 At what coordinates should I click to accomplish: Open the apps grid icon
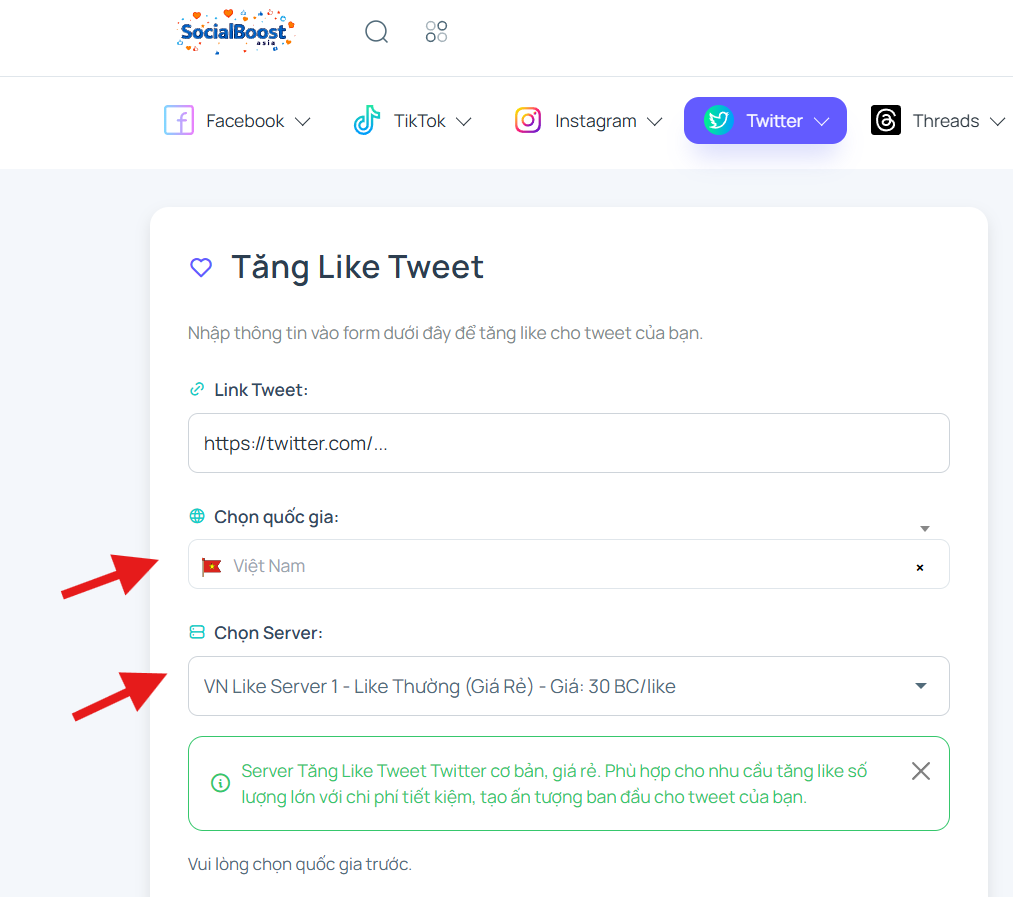tap(436, 31)
